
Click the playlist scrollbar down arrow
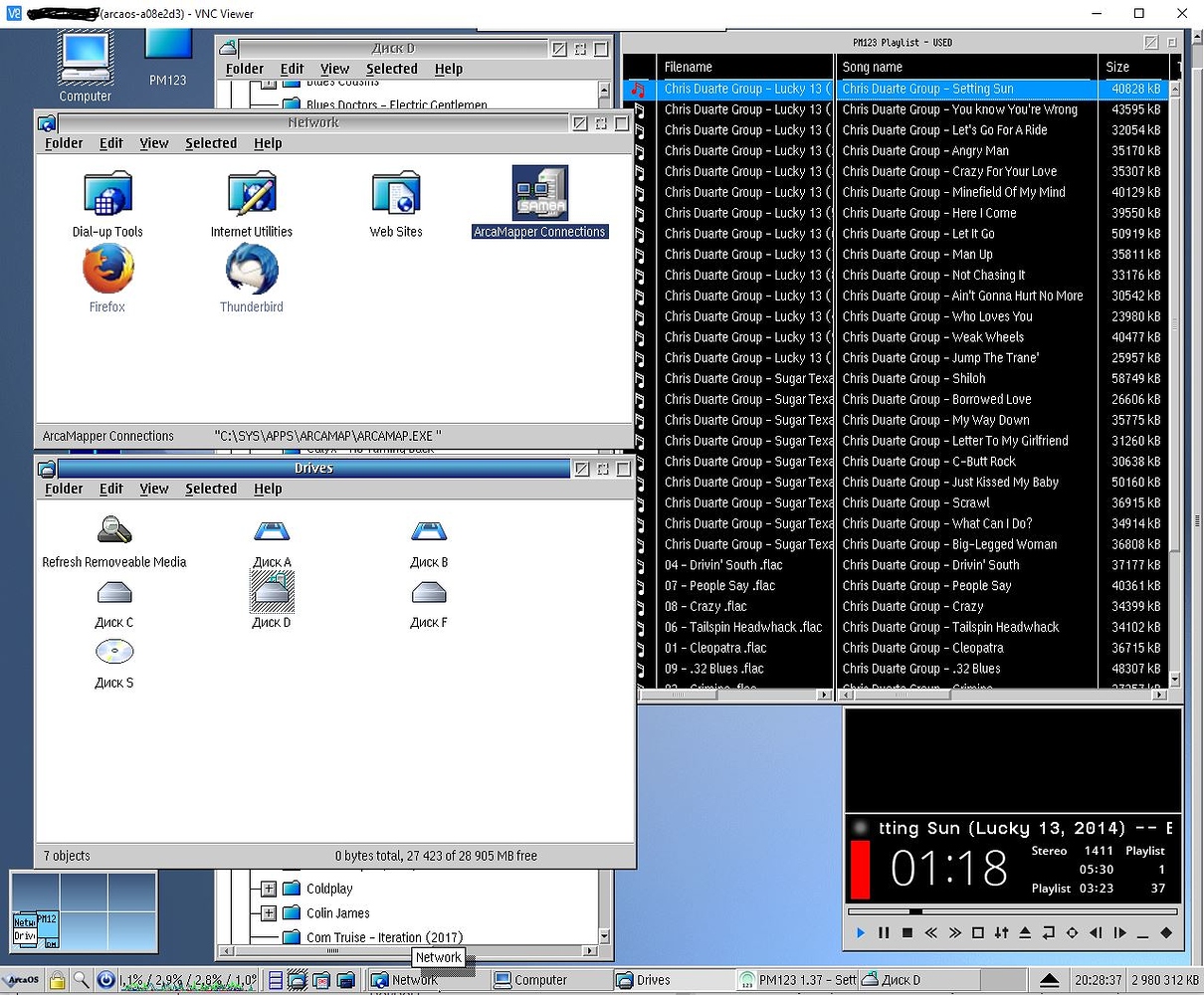(1174, 680)
